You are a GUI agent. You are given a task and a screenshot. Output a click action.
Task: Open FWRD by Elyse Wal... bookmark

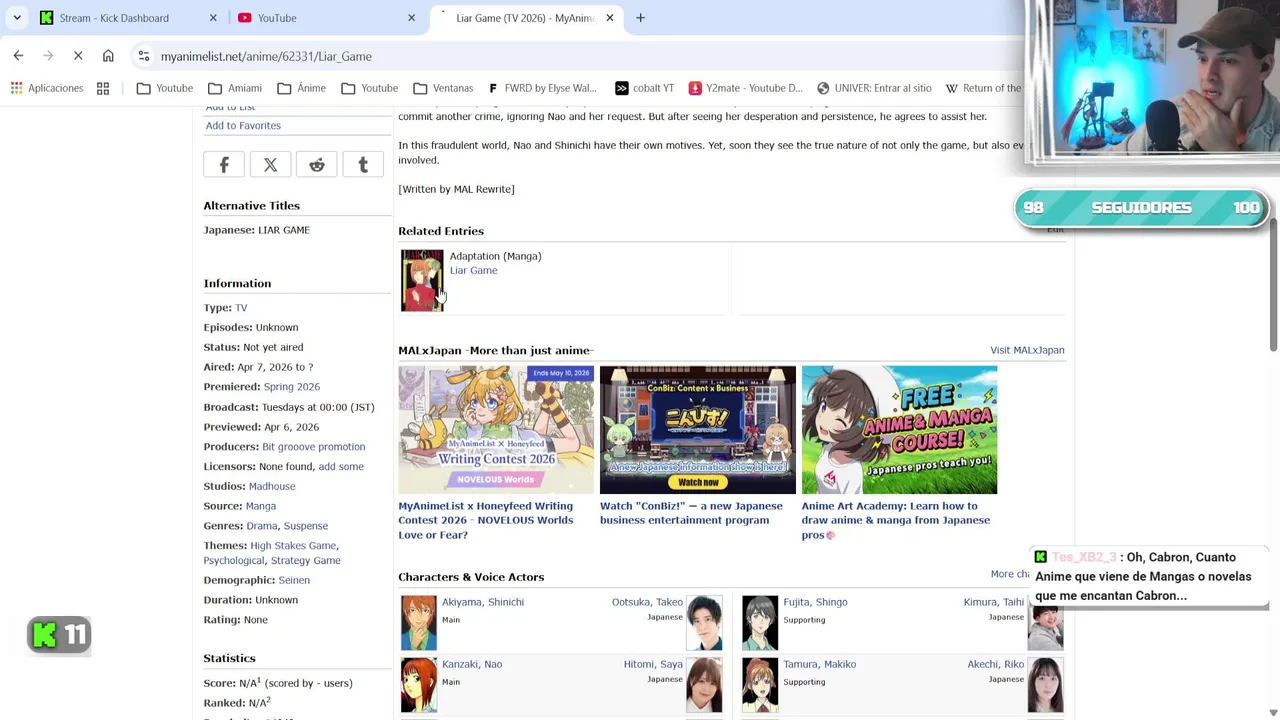[541, 88]
